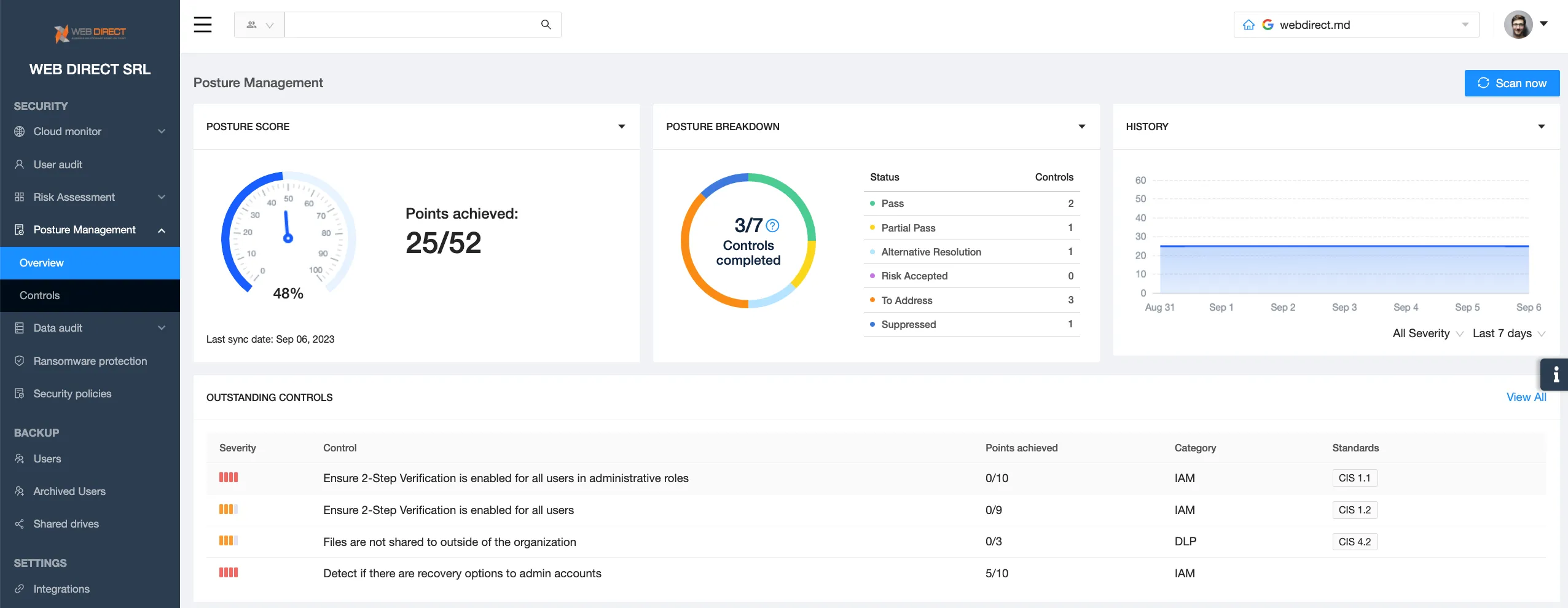1568x608 pixels.
Task: Select Overview under Posture Management
Action: (x=41, y=262)
